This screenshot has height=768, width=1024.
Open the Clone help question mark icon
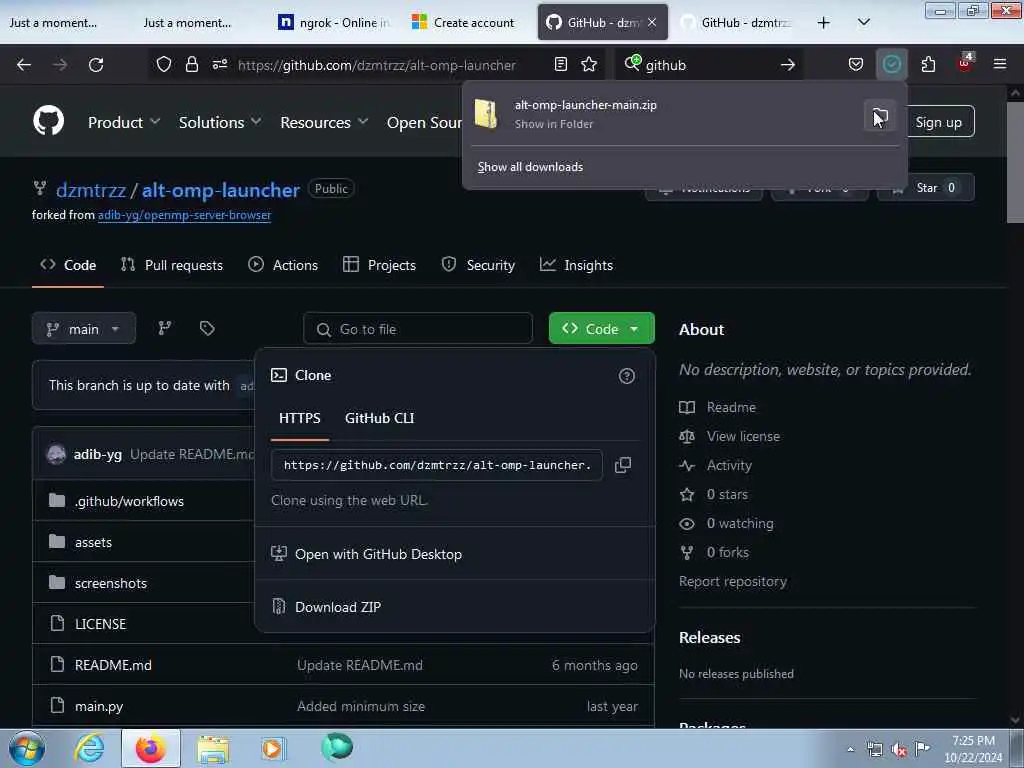pos(626,376)
